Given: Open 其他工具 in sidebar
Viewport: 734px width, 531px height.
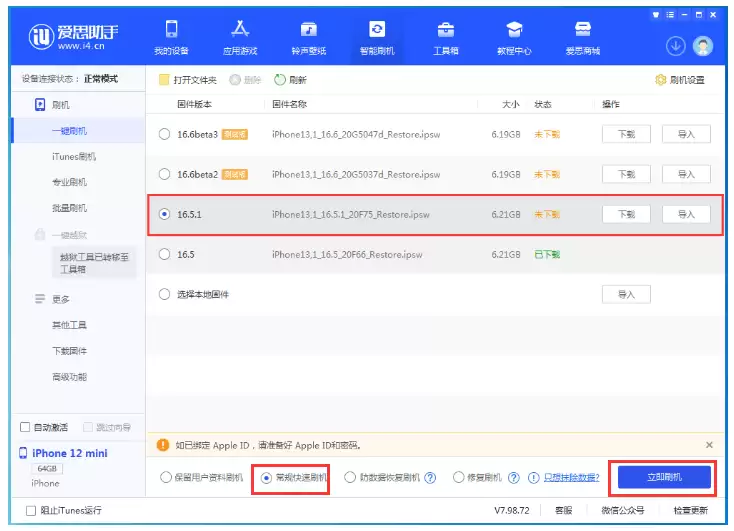Looking at the screenshot, I should (69, 325).
